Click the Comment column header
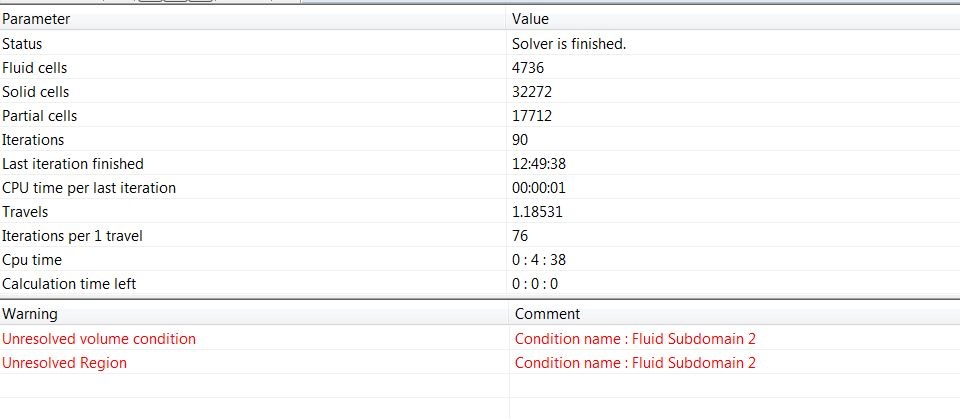 tap(735, 314)
